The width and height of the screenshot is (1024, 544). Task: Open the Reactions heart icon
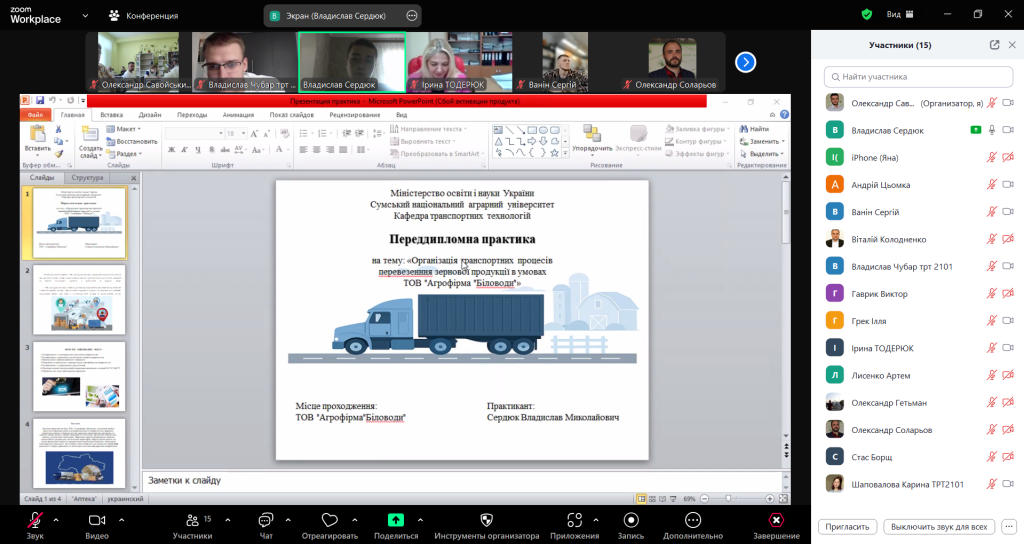tap(332, 520)
